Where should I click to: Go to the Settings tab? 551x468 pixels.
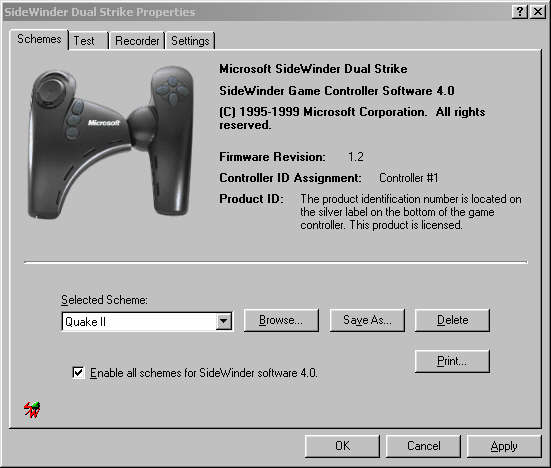click(x=190, y=41)
